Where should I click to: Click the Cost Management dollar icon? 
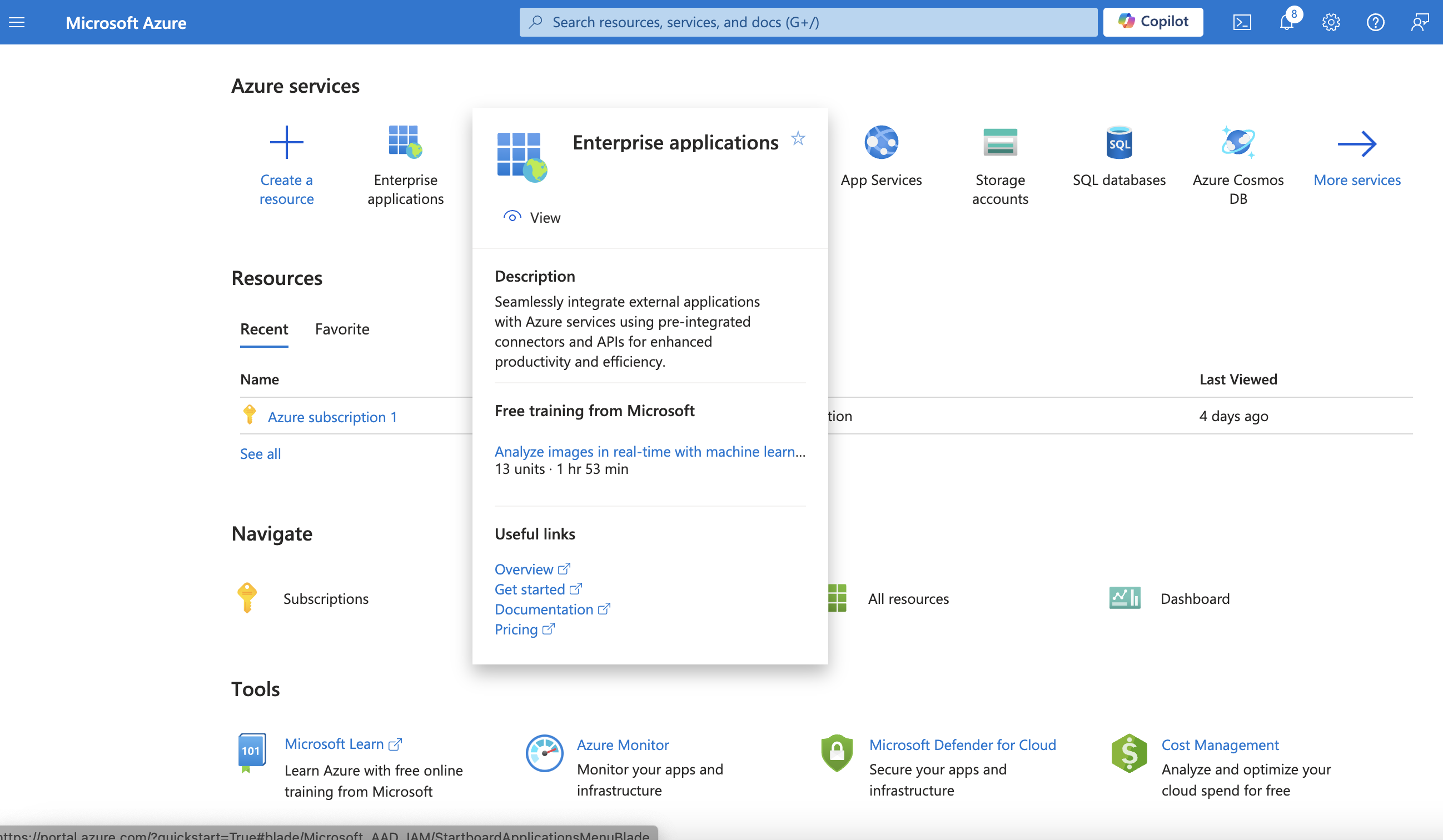click(1128, 753)
